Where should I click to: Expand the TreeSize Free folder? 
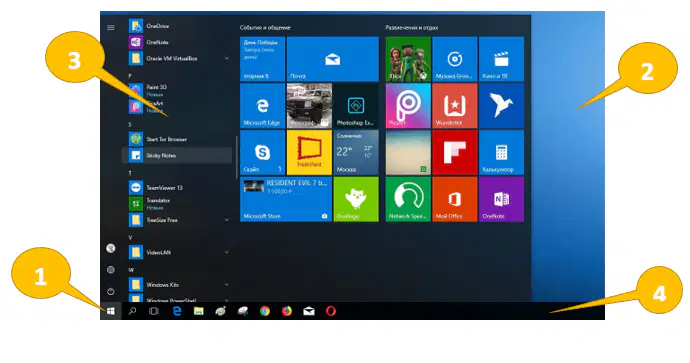(x=226, y=220)
